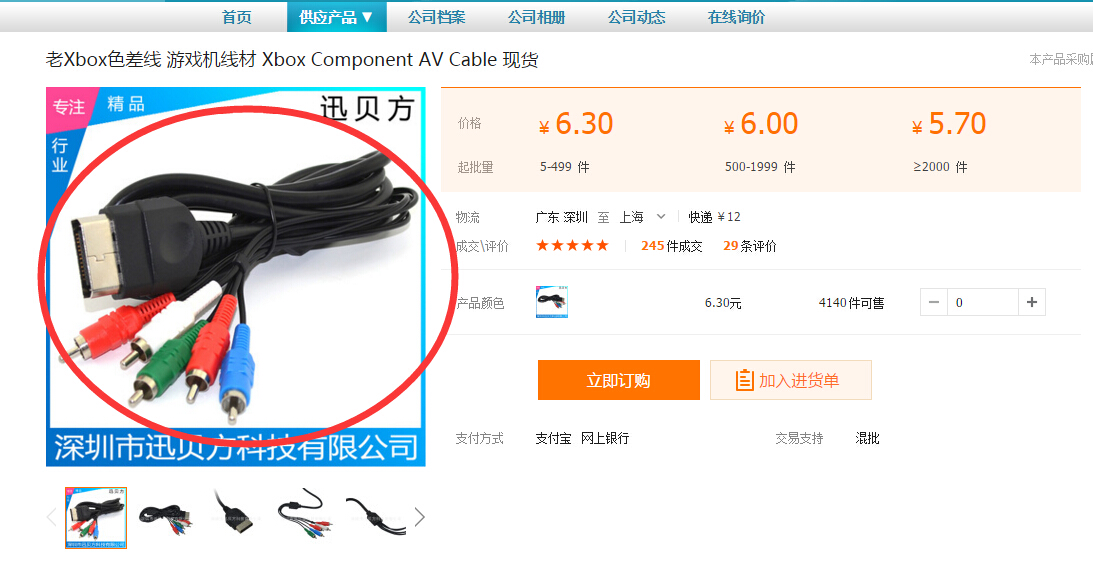1093x562 pixels.
Task: Select the product color swatch image
Action: 552,302
